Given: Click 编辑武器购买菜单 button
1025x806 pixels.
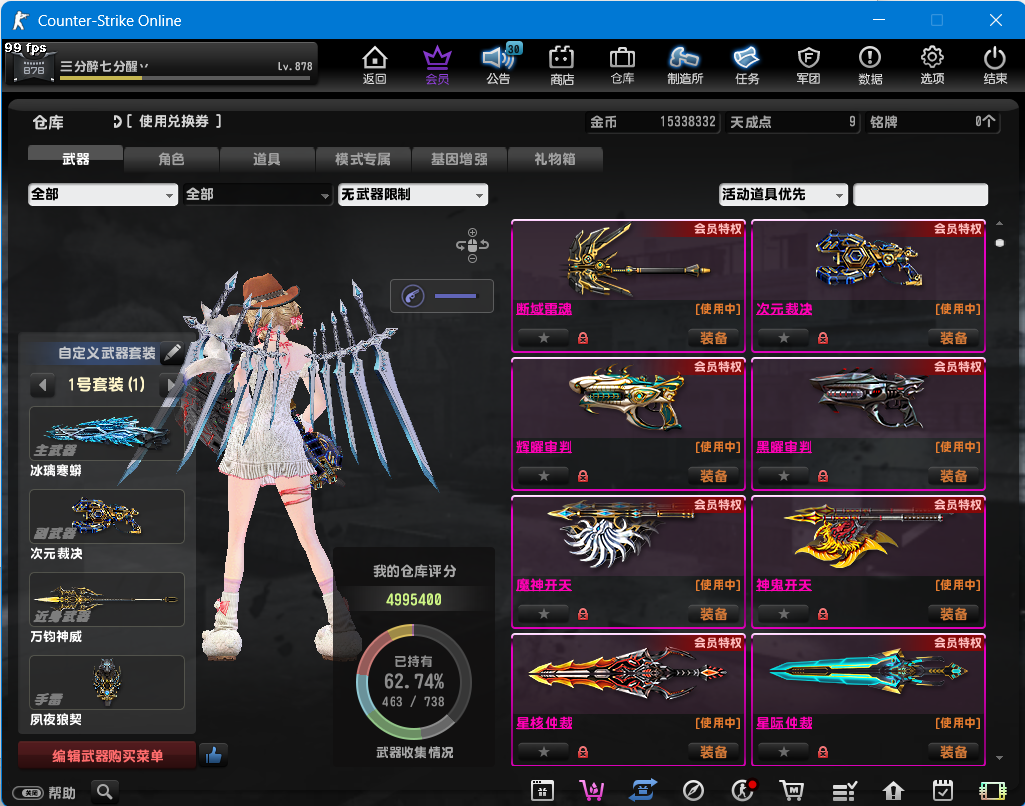Looking at the screenshot, I should pos(107,756).
